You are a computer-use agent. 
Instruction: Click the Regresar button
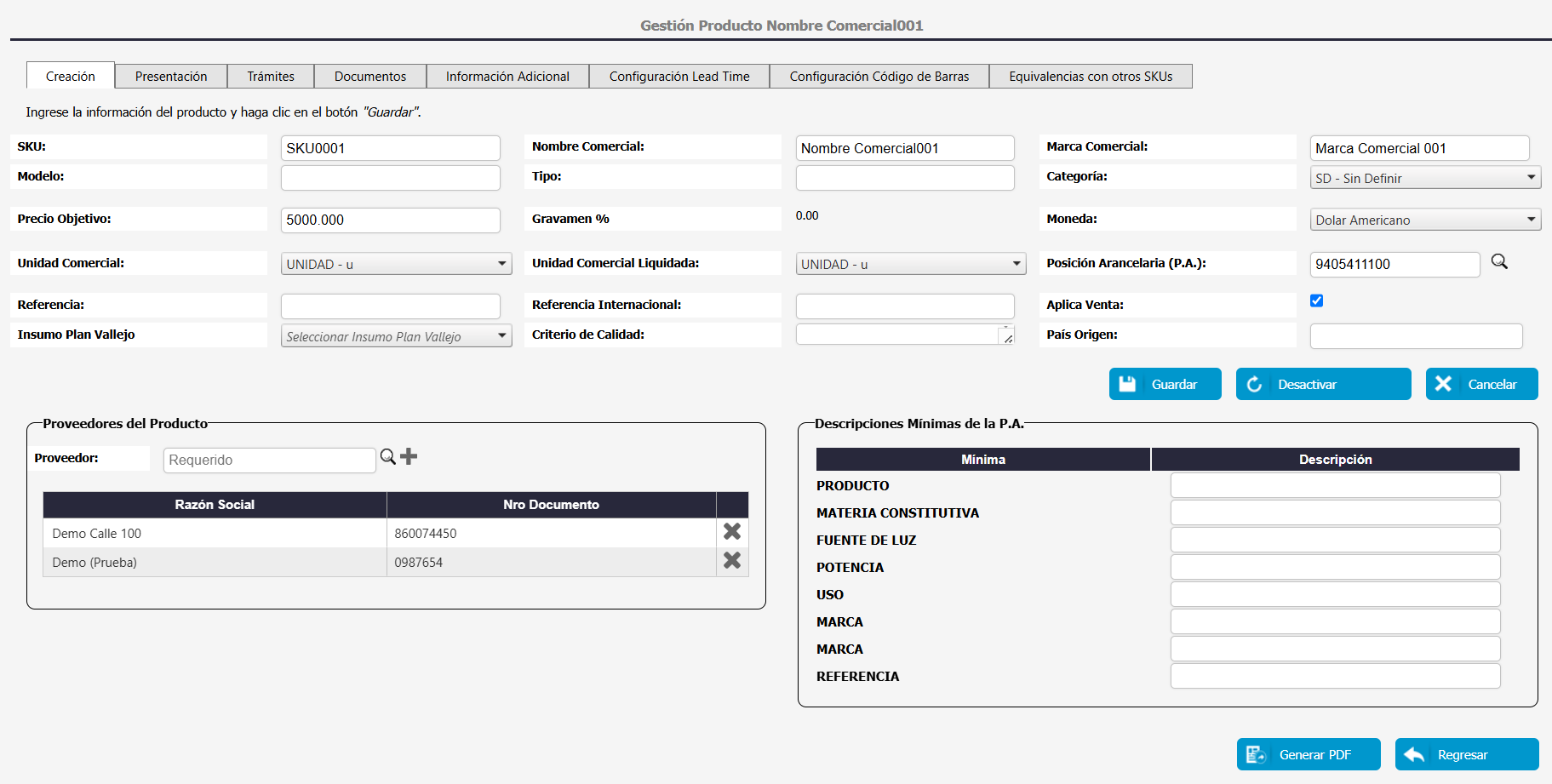1466,754
